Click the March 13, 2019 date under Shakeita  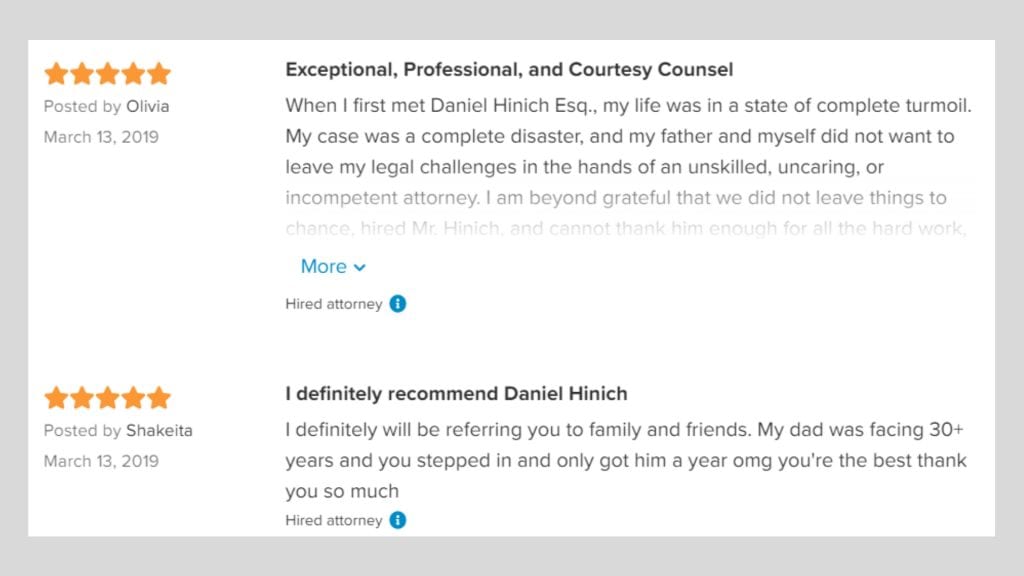[101, 461]
